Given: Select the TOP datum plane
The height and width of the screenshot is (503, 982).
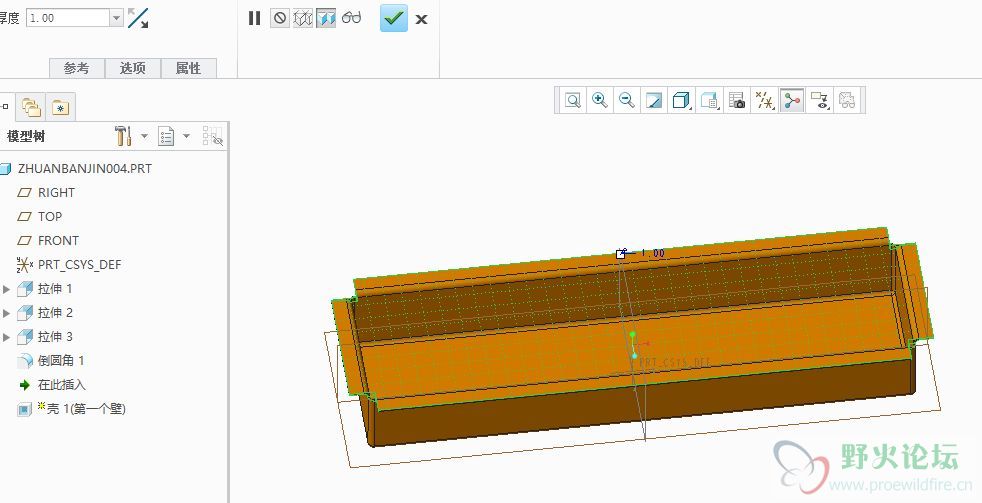Looking at the screenshot, I should click(x=49, y=217).
